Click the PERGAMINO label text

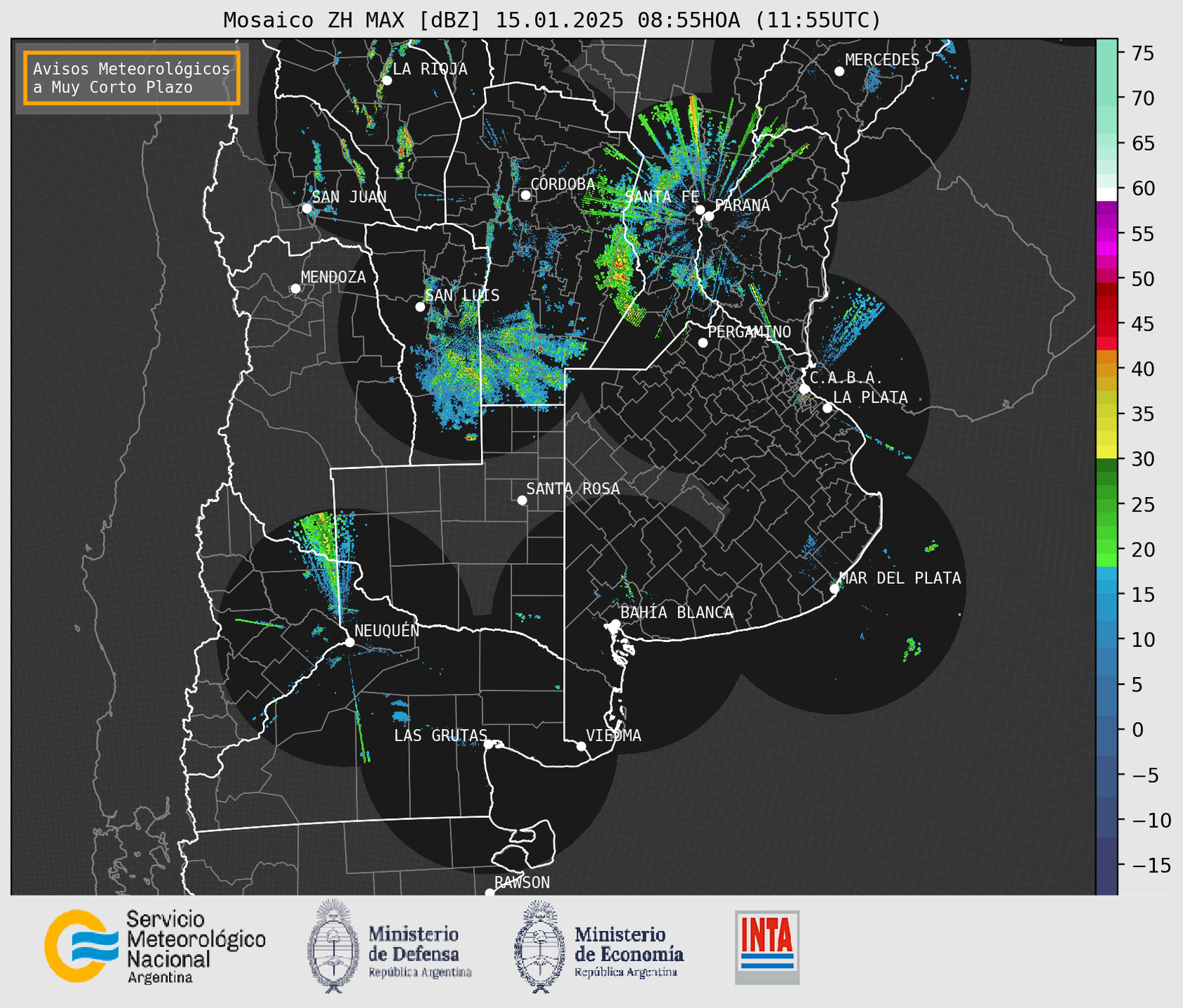tap(750, 332)
